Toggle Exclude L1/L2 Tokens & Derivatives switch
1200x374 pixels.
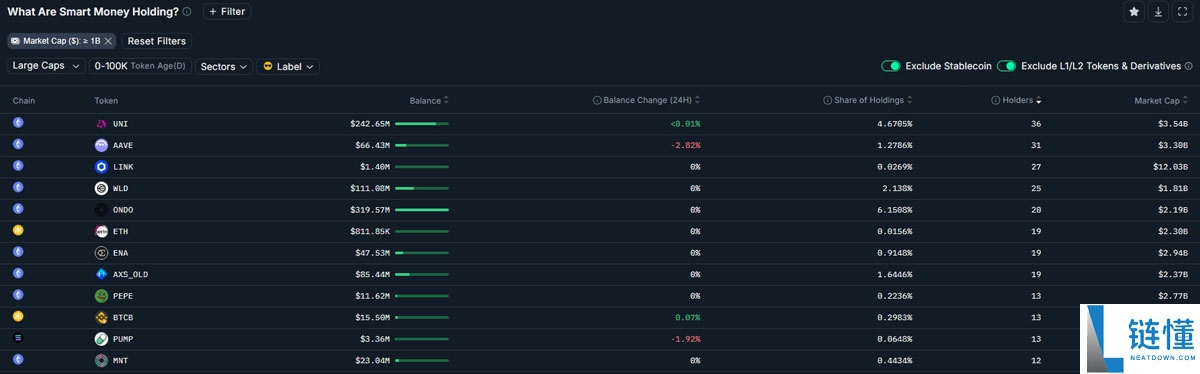(1007, 66)
